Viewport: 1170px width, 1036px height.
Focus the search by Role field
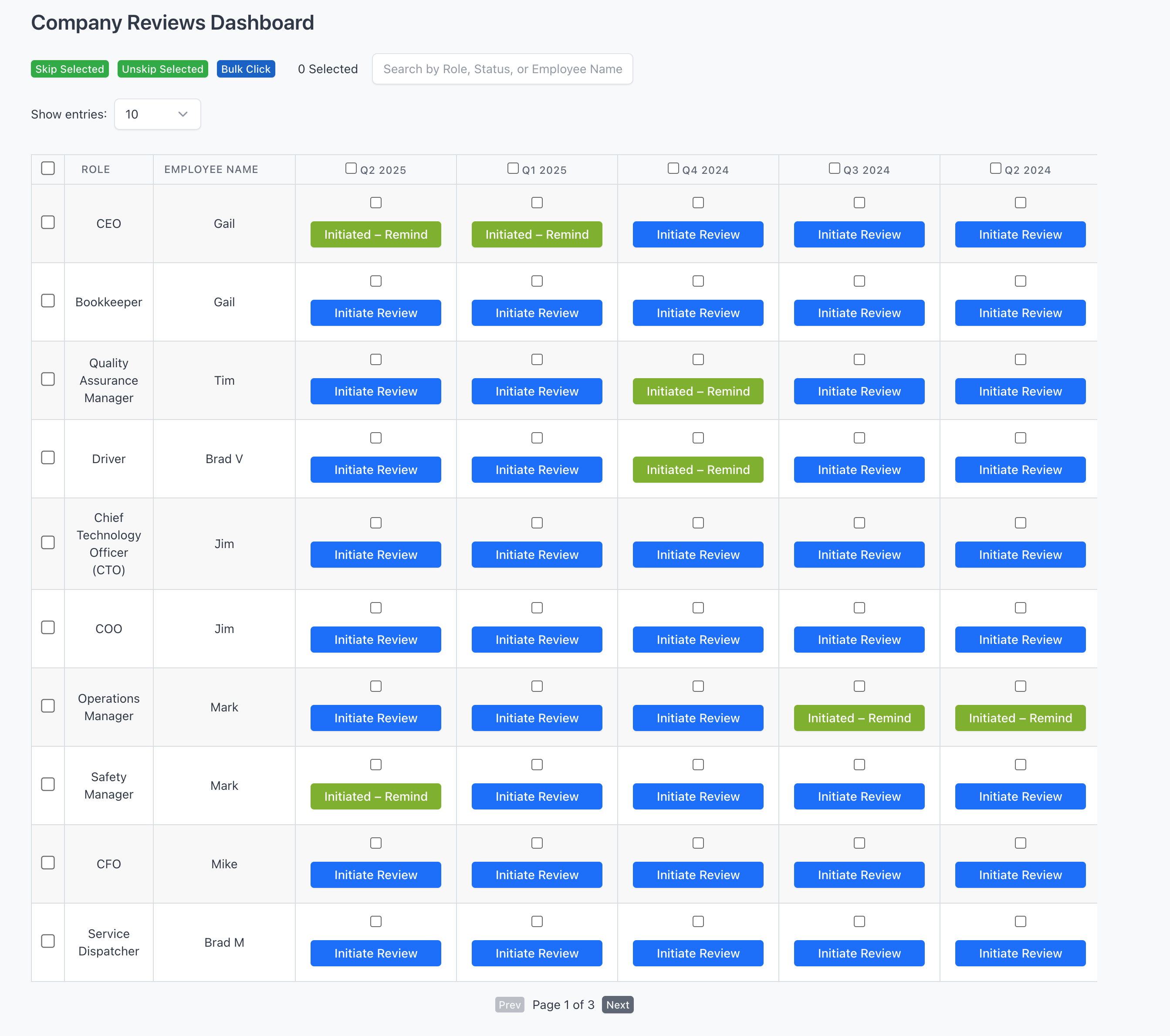click(x=502, y=69)
